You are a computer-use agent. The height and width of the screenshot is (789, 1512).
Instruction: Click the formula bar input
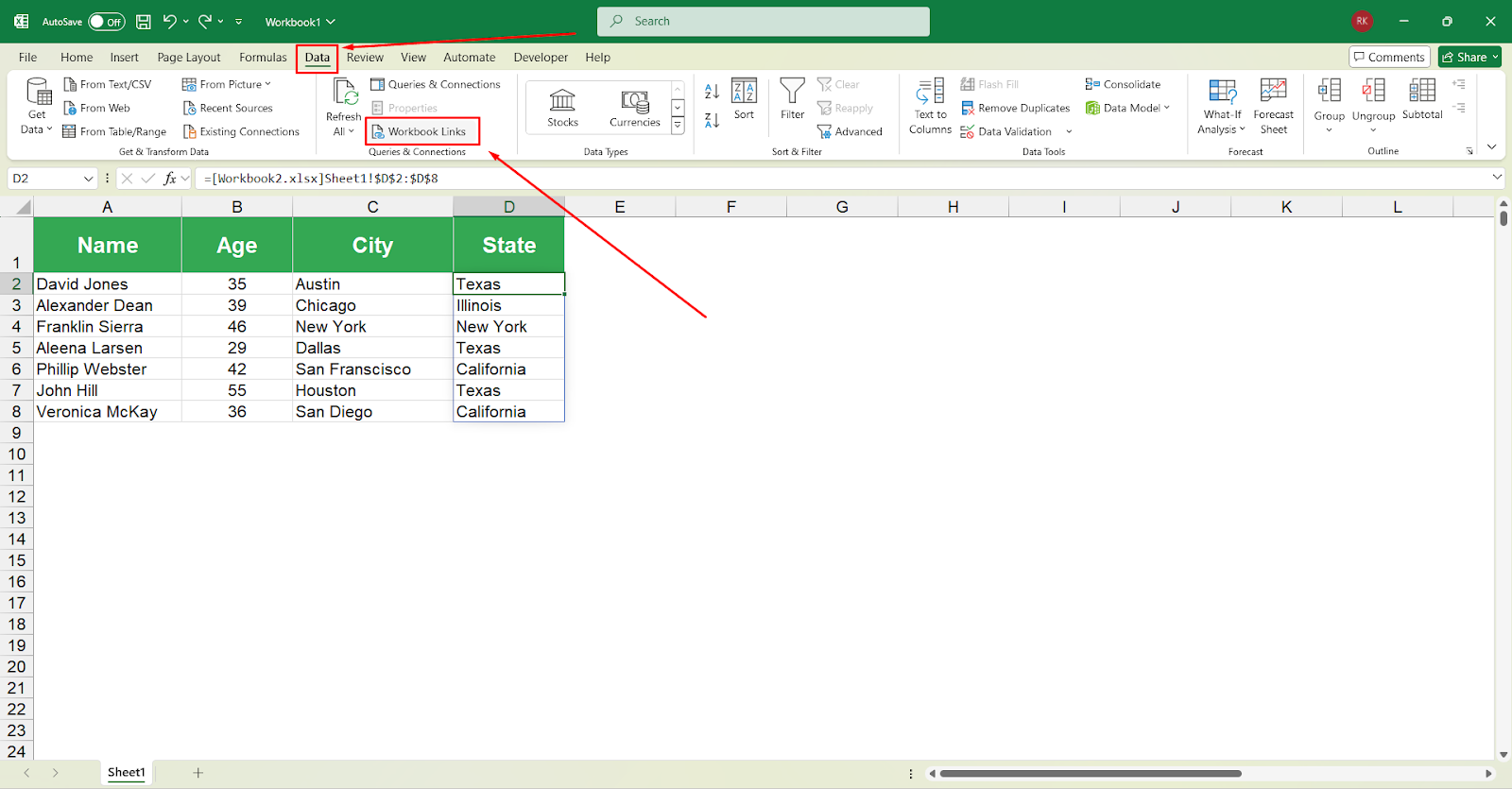coord(841,179)
